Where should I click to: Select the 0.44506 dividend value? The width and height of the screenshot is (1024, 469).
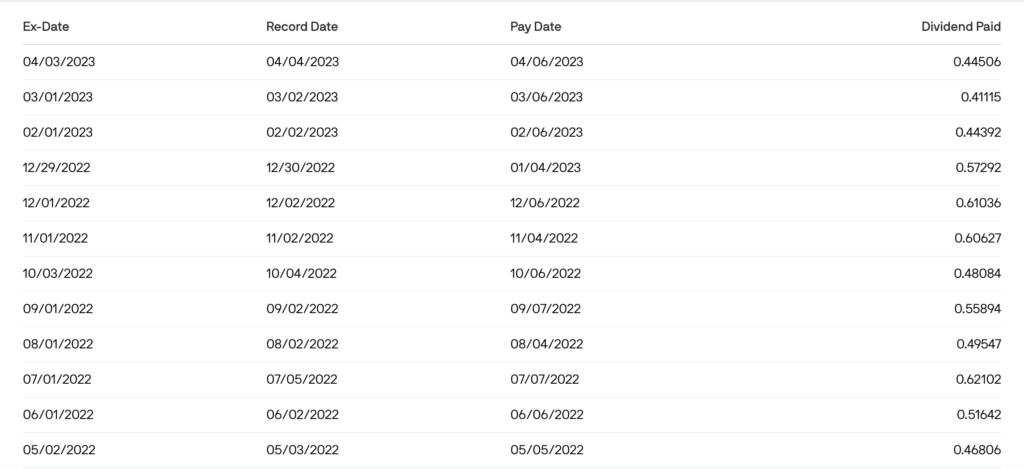(977, 62)
